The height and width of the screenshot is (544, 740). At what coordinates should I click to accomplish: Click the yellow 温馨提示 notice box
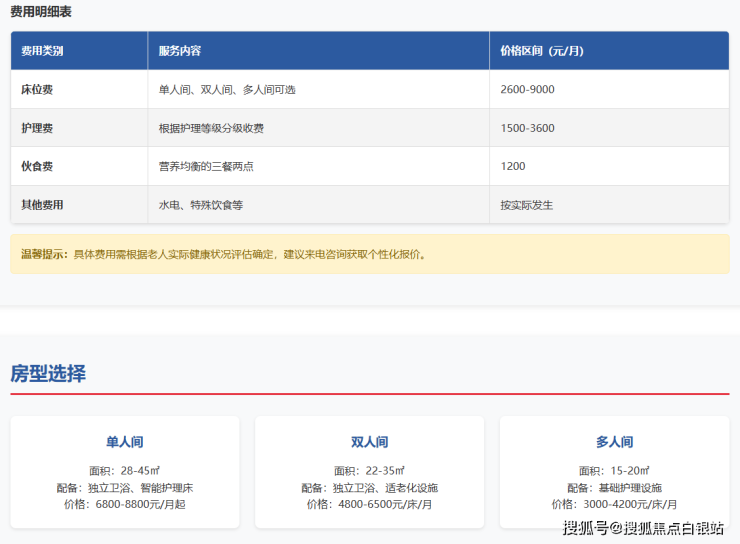tap(369, 254)
